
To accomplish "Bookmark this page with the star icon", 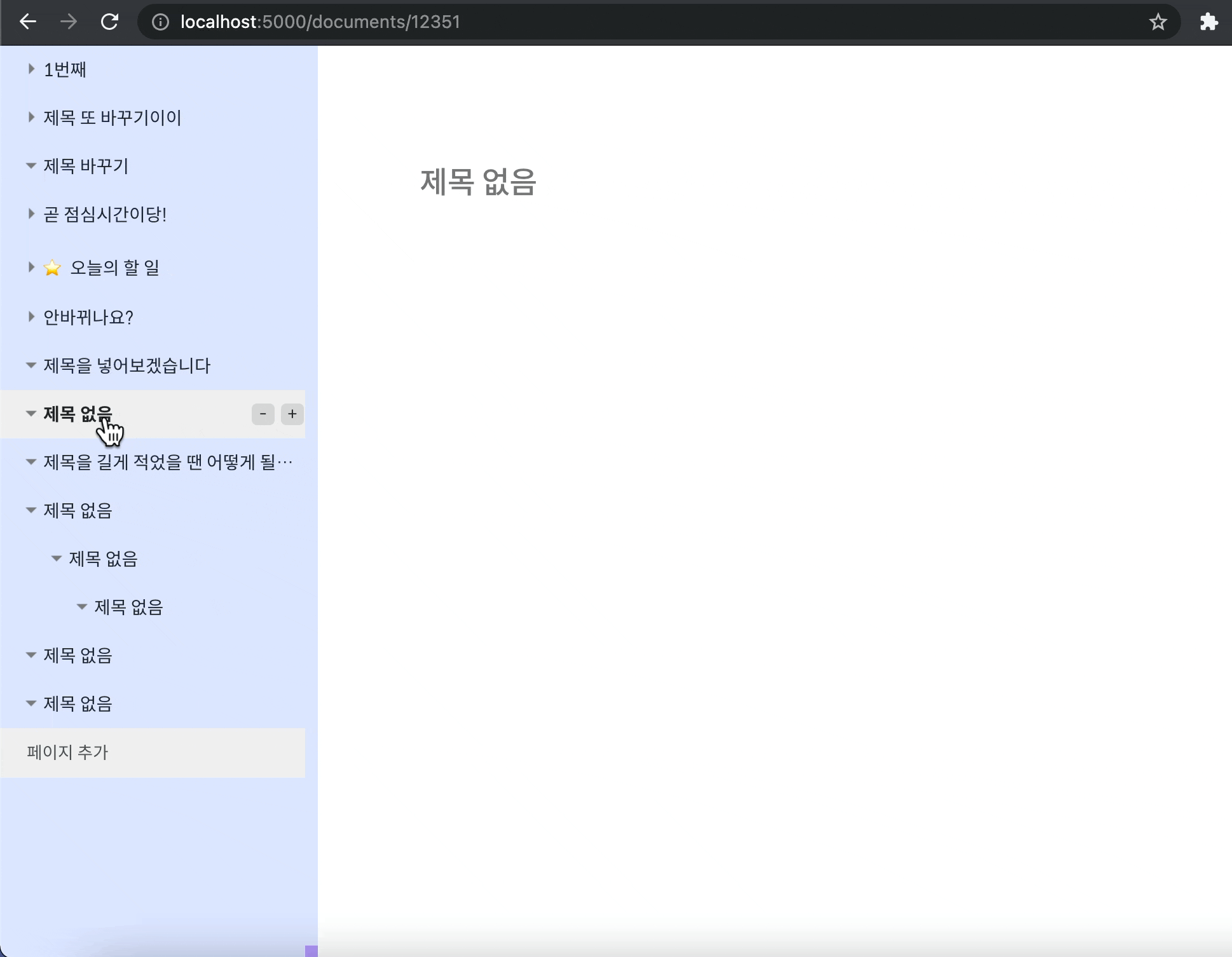I will coord(1158,22).
